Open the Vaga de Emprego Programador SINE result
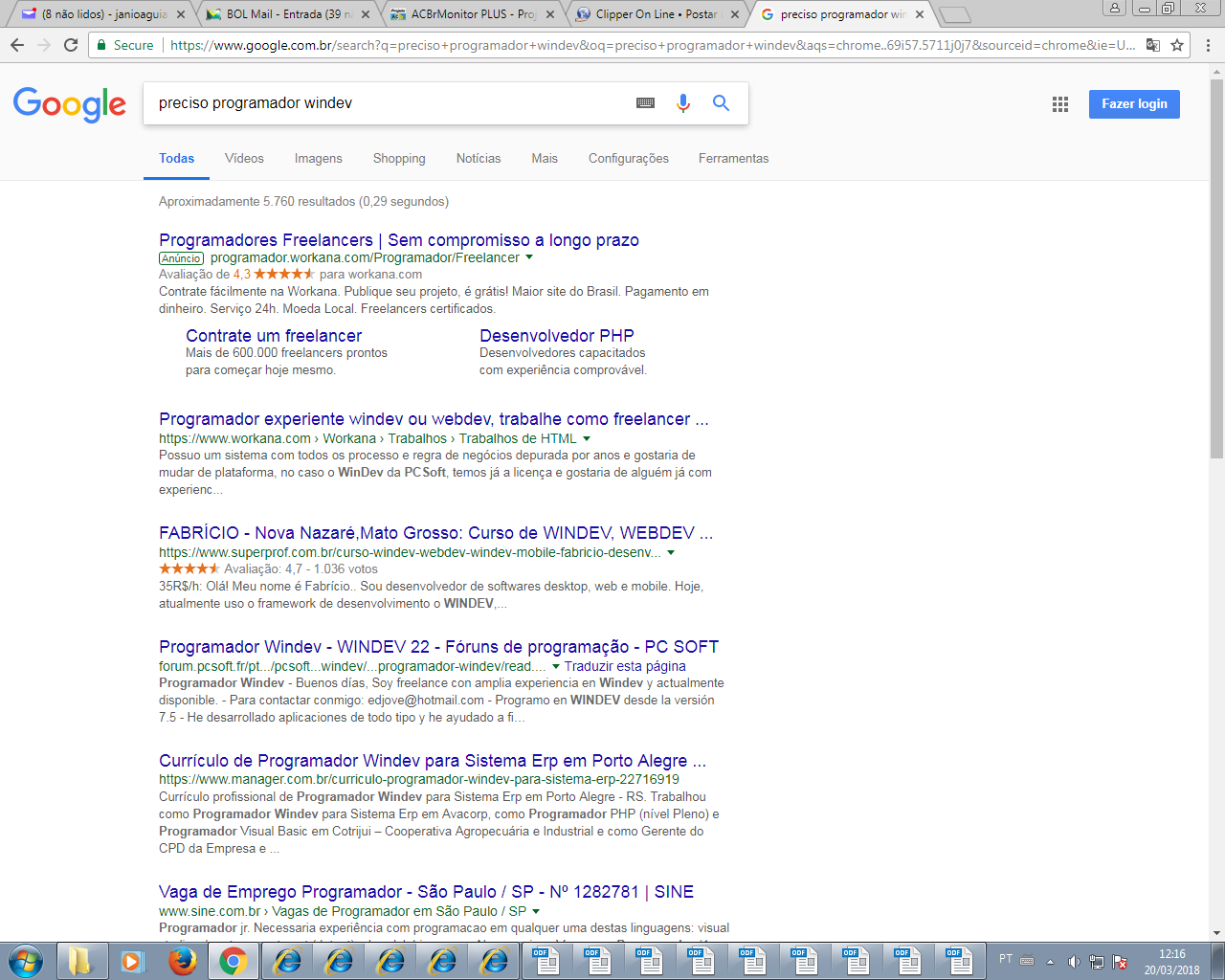 pyautogui.click(x=426, y=892)
